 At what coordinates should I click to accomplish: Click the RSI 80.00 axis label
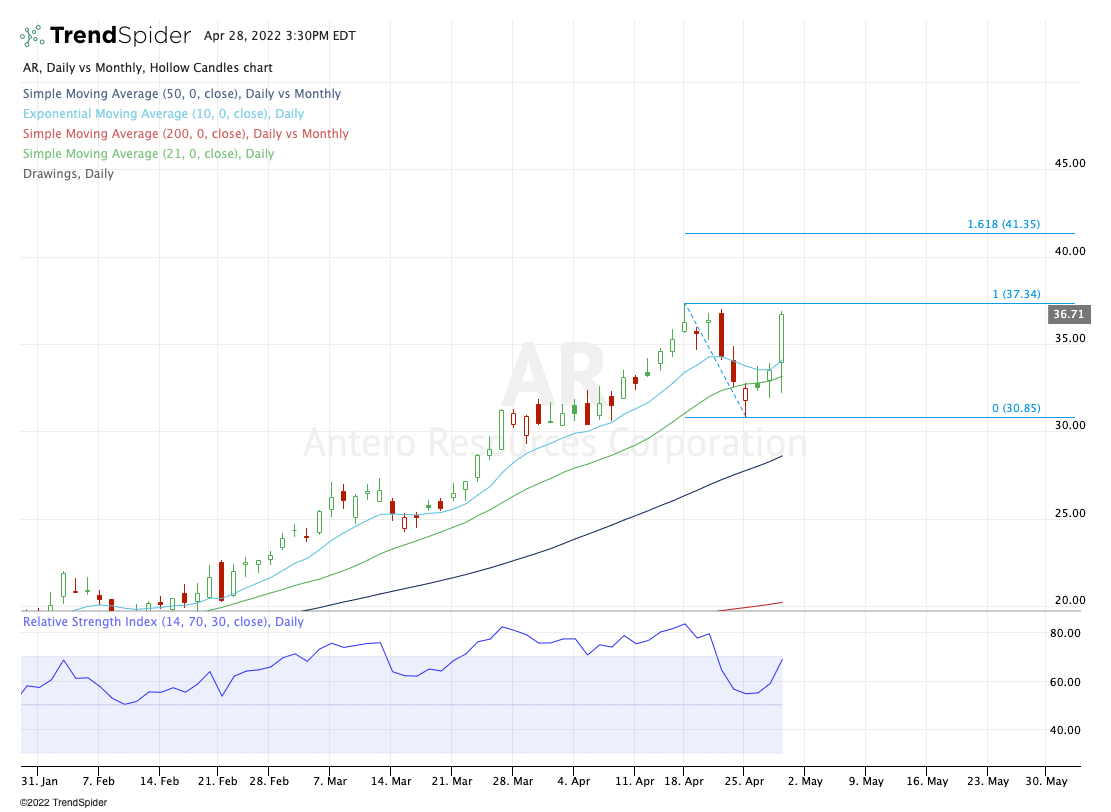tap(1065, 633)
